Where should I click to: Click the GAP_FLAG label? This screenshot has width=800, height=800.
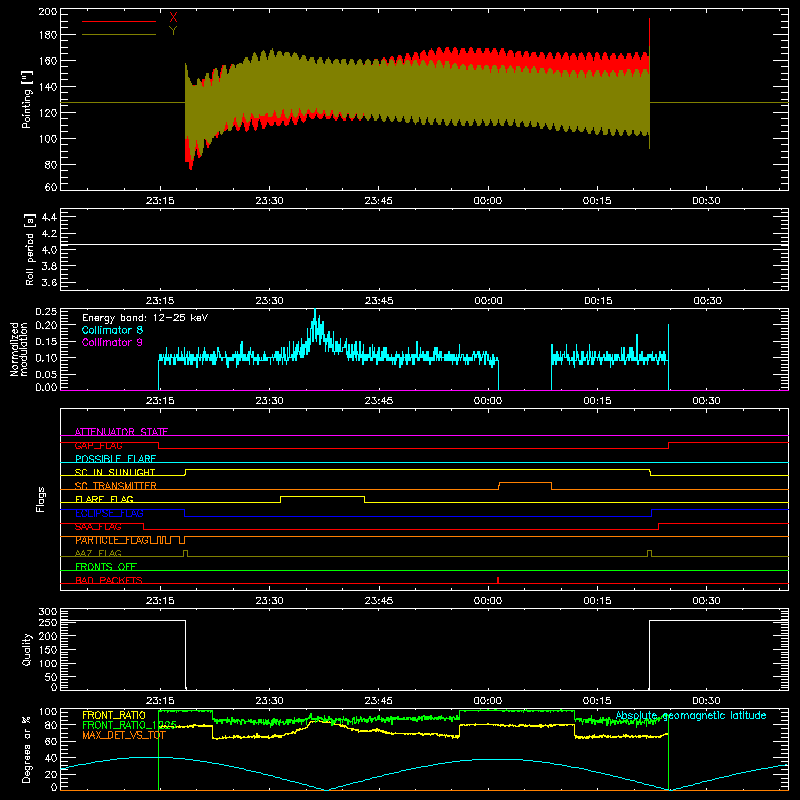coord(98,445)
